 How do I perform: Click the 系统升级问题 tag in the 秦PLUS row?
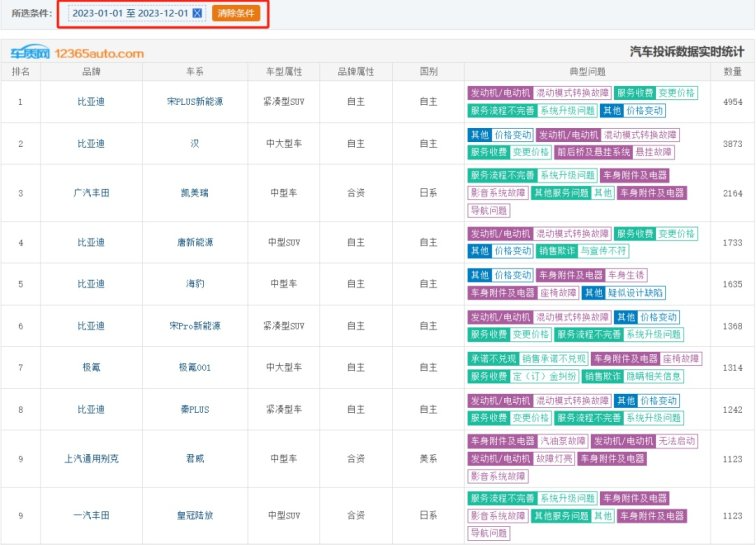click(653, 418)
